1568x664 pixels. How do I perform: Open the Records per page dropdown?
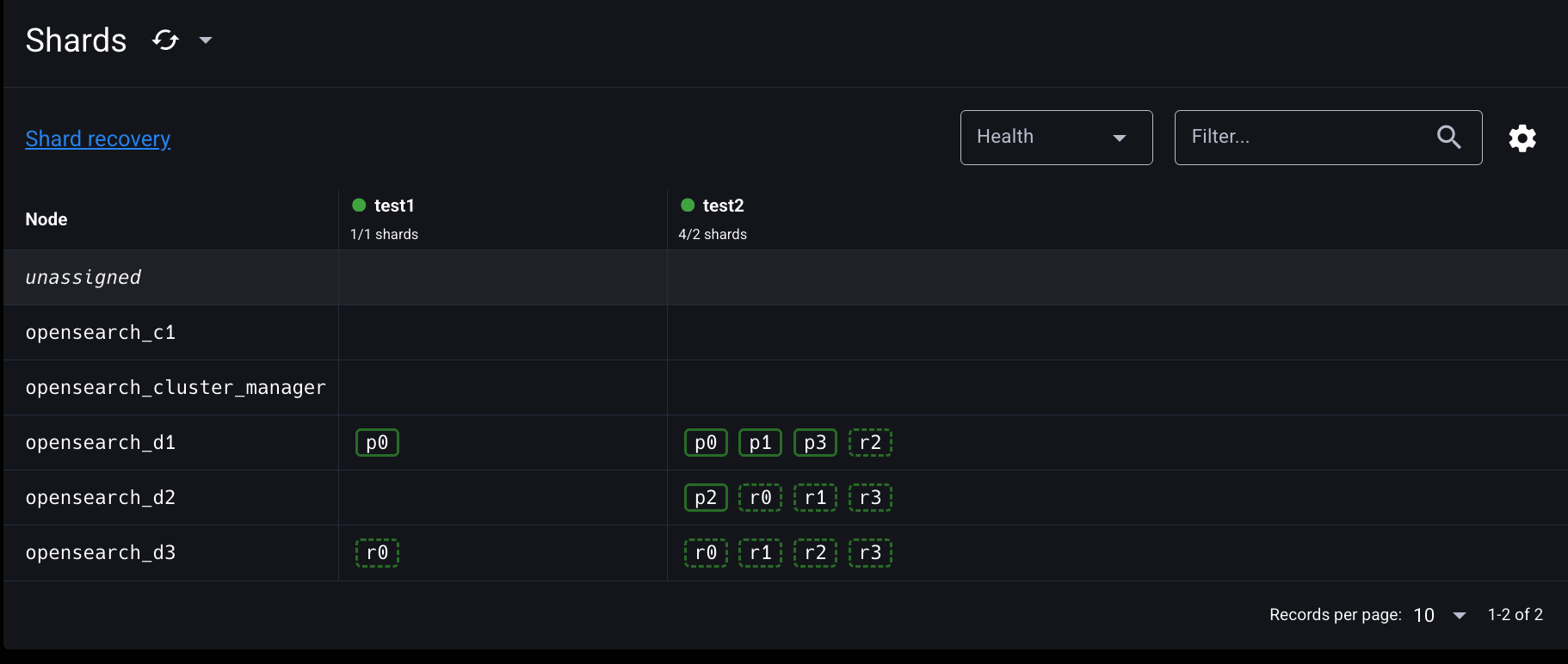coord(1440,615)
